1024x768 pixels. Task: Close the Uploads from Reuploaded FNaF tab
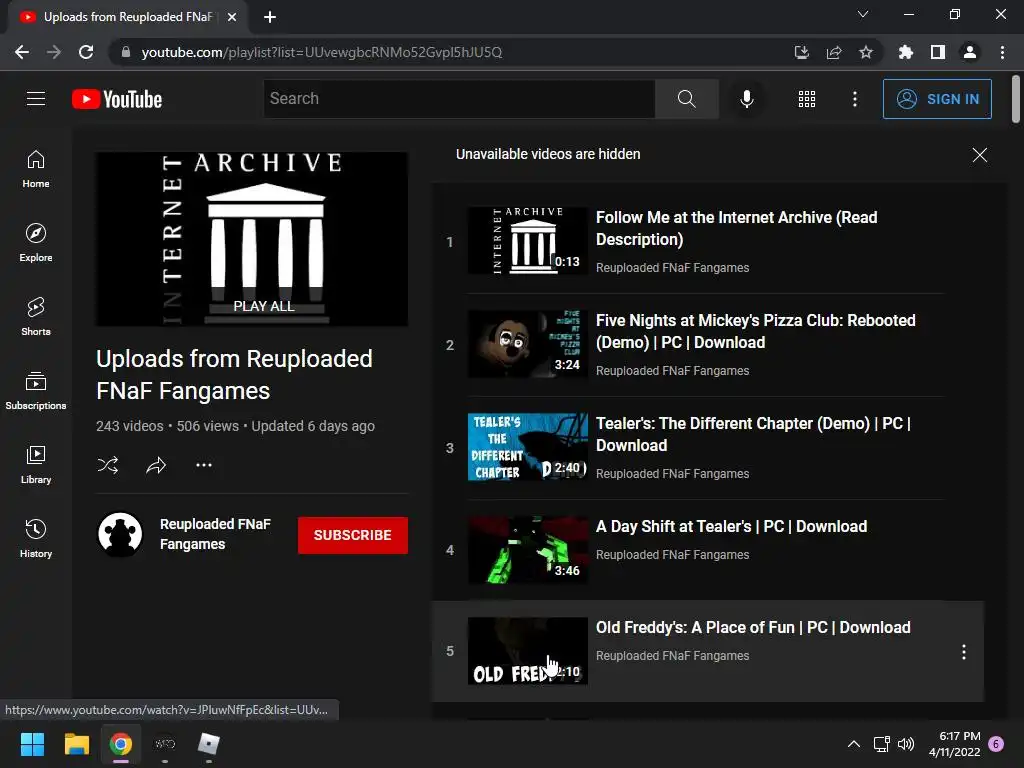(232, 17)
